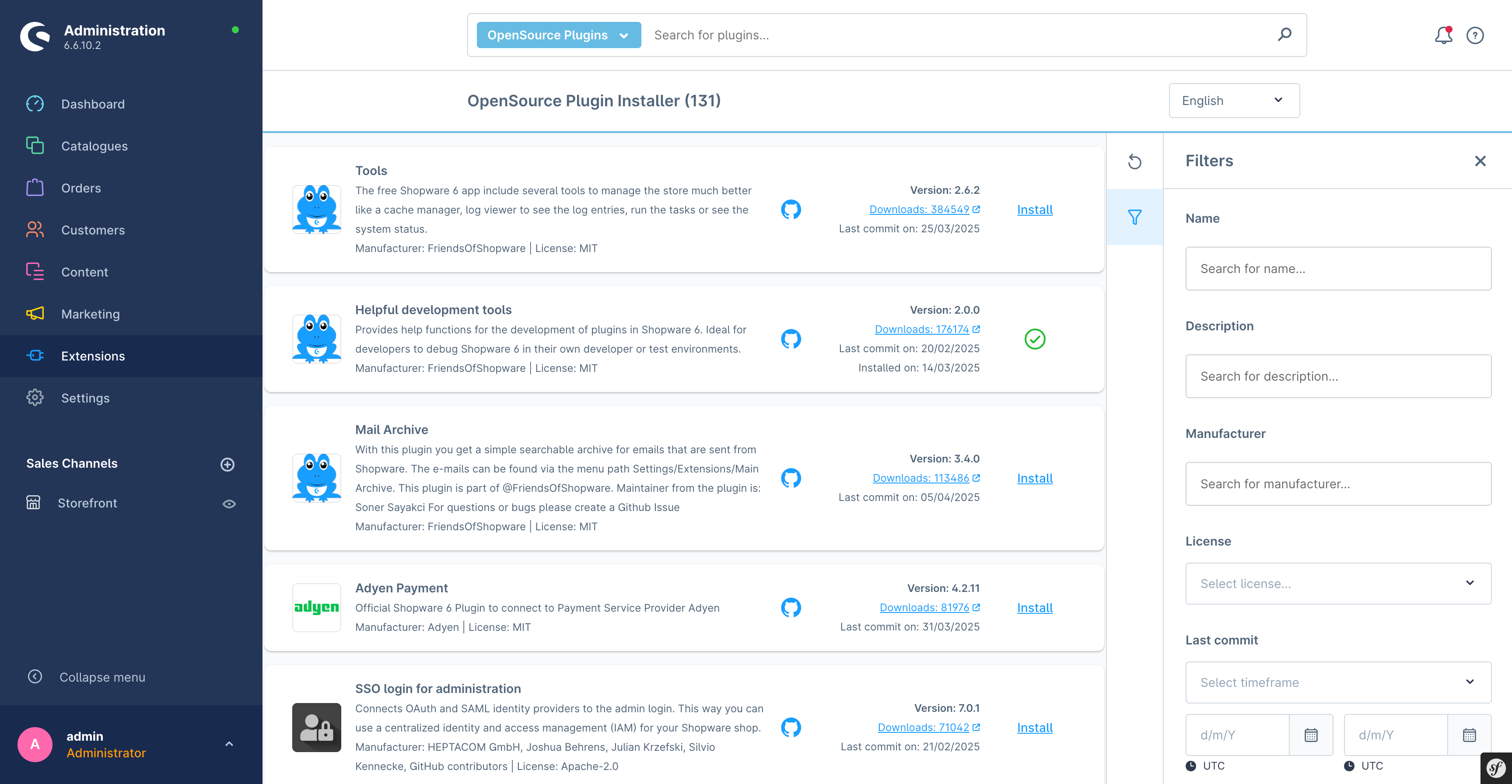Open calendar picker for first date field
1512x784 pixels.
coord(1311,735)
